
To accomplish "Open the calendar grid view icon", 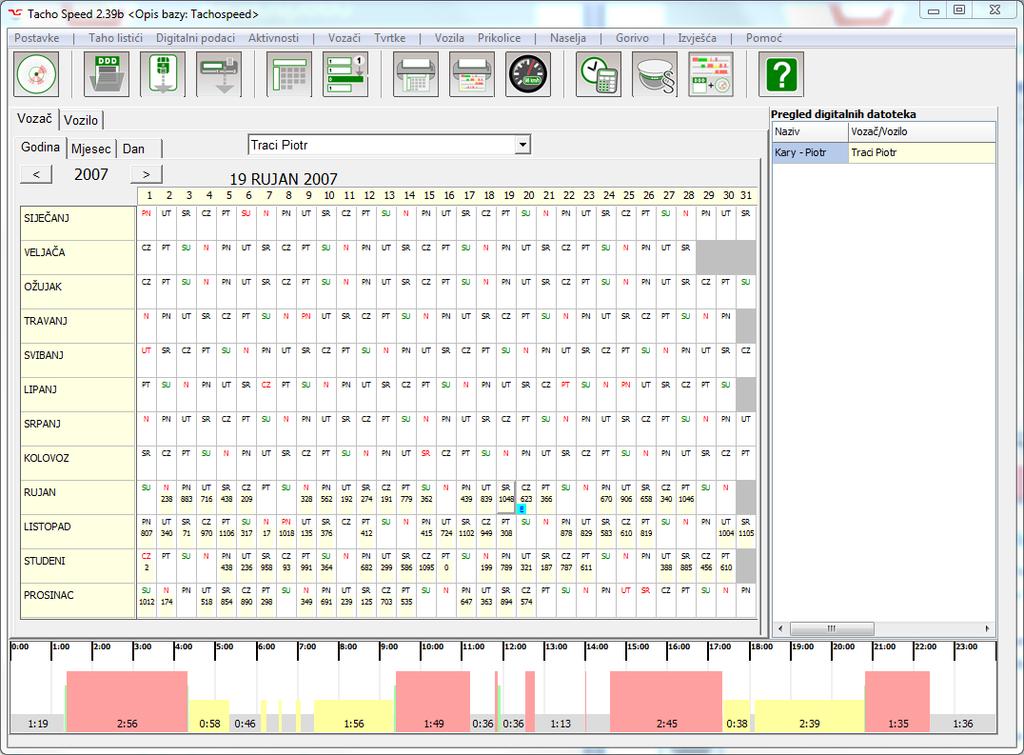I will (289, 74).
